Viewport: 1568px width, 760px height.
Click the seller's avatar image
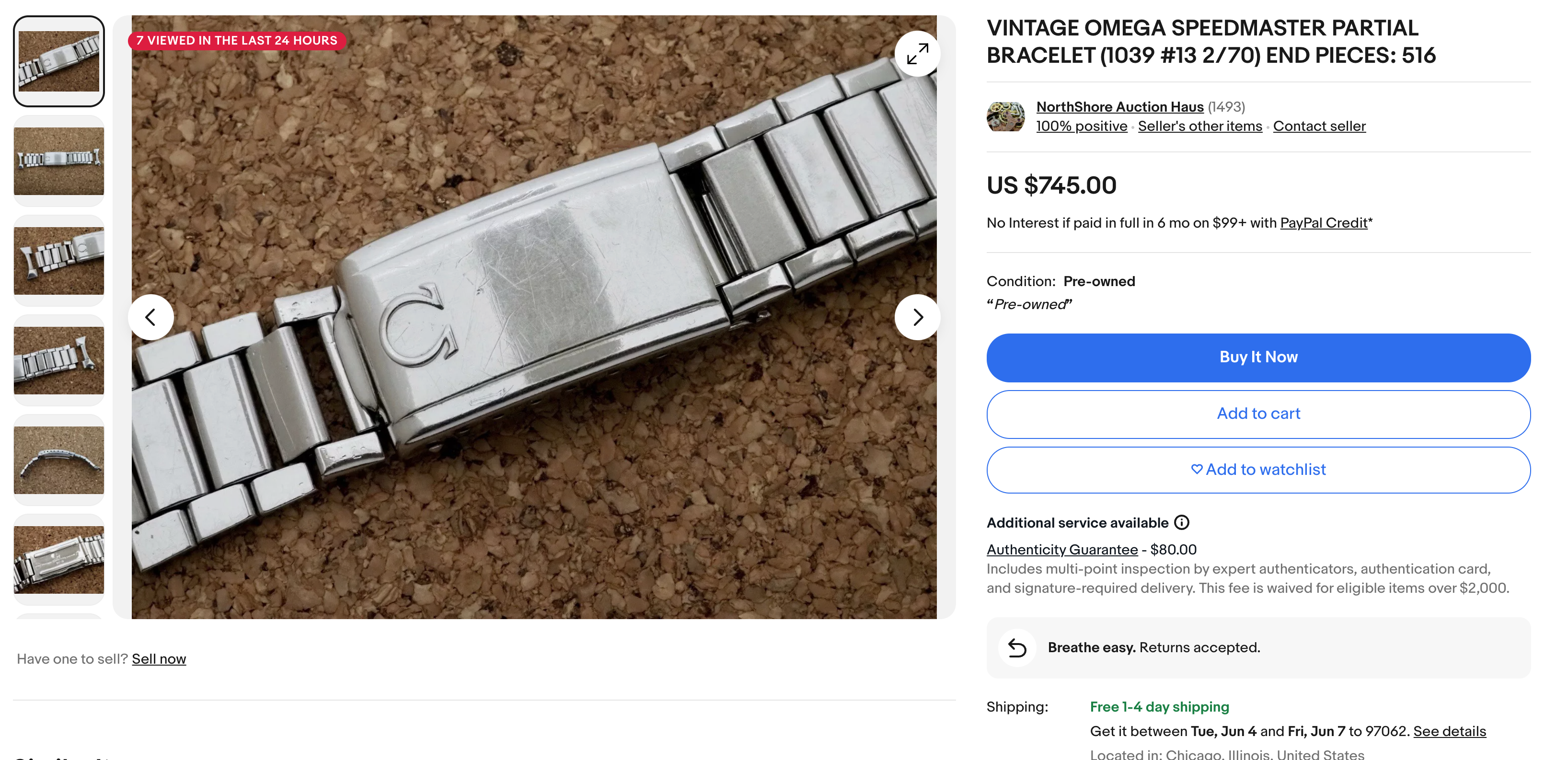[1005, 116]
